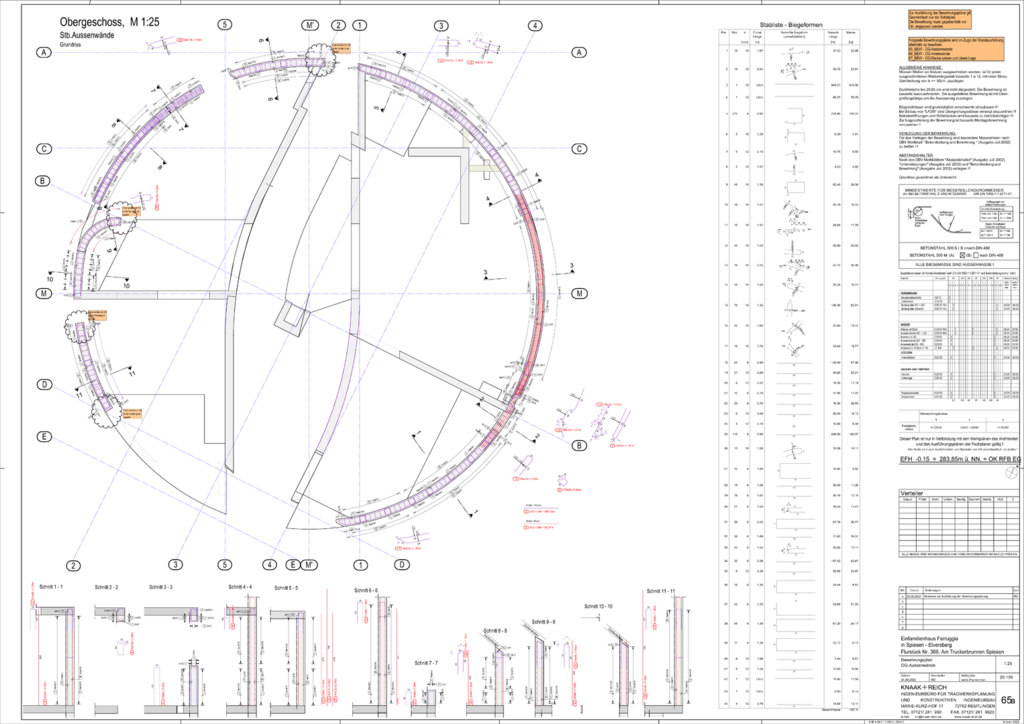Click the plan number '65a' in title block
Viewport: 1024px width, 724px height.
click(x=1008, y=702)
